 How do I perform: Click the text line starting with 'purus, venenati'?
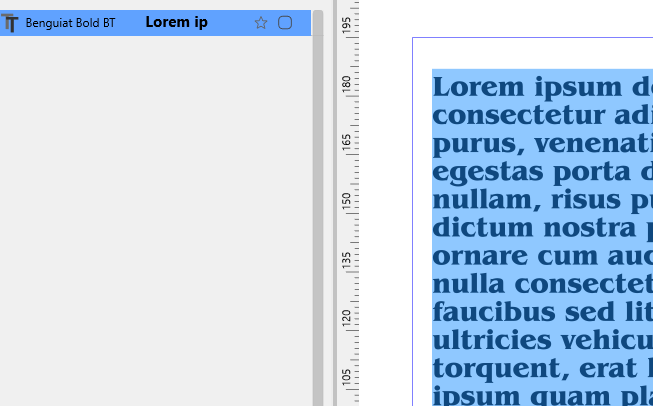point(540,145)
